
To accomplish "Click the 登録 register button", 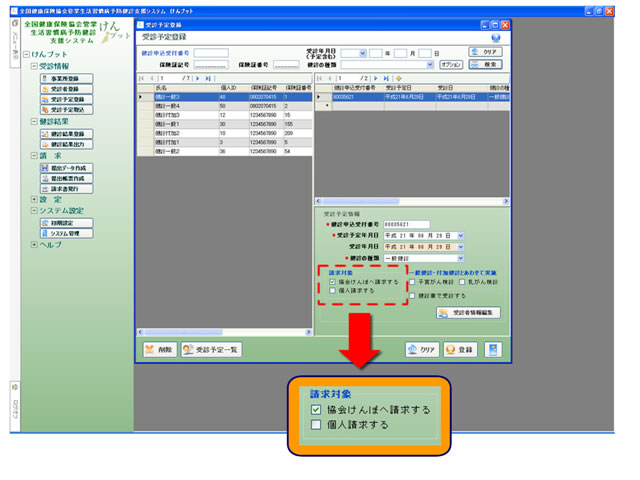I will tap(458, 350).
